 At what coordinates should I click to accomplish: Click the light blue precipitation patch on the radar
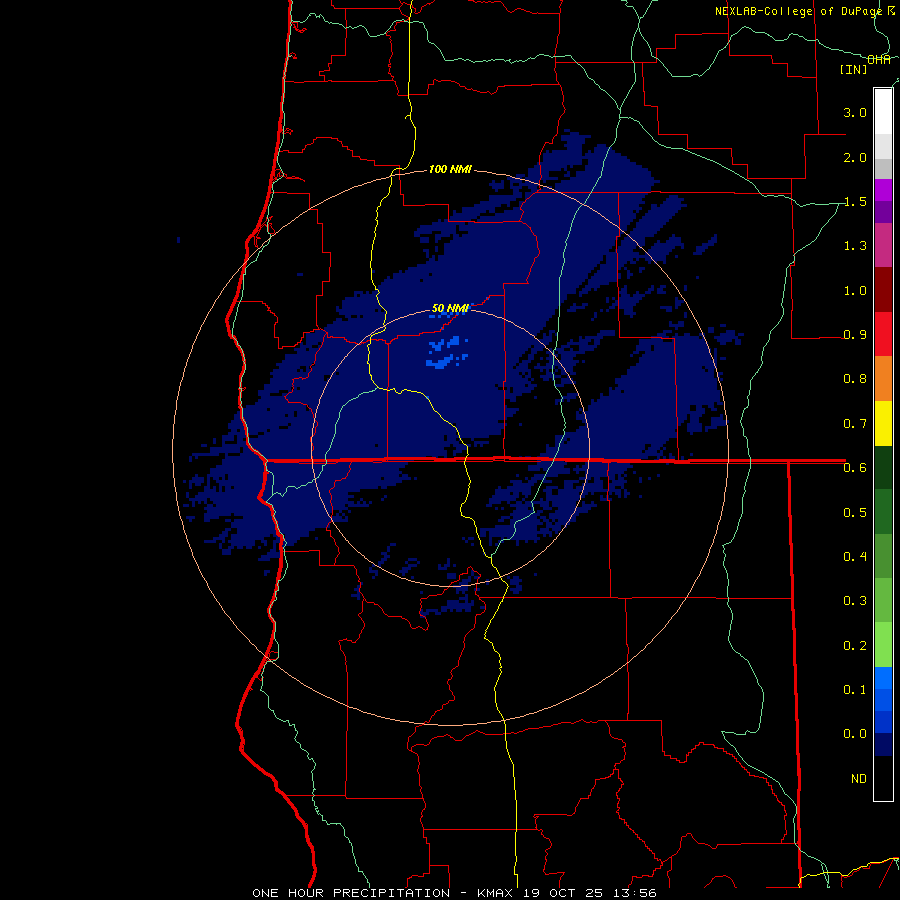[447, 353]
